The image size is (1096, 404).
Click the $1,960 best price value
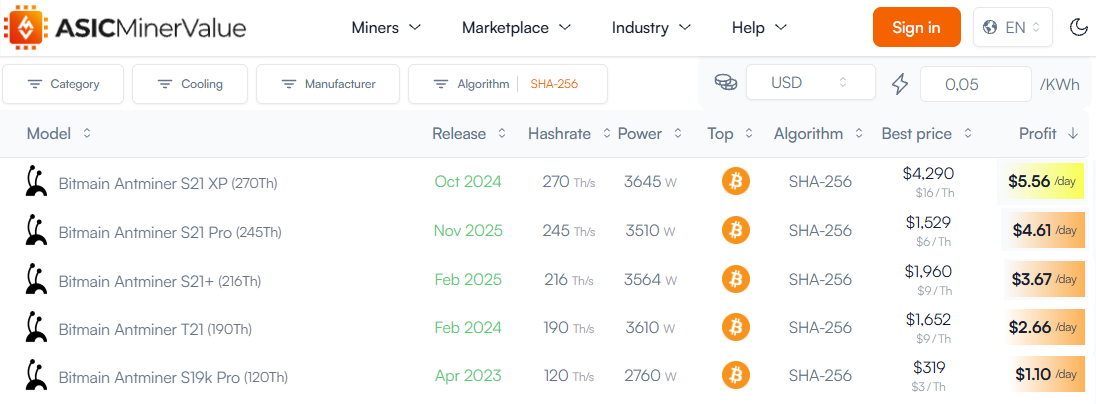[928, 270]
